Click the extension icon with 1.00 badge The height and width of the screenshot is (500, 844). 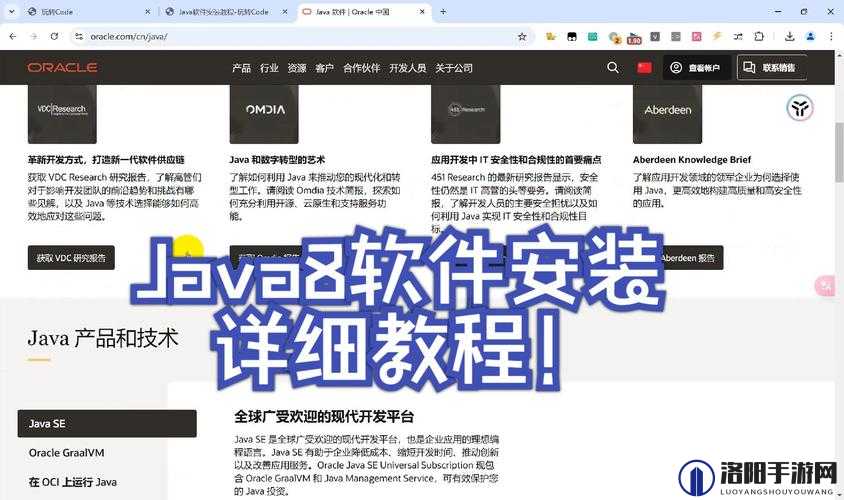[x=634, y=38]
